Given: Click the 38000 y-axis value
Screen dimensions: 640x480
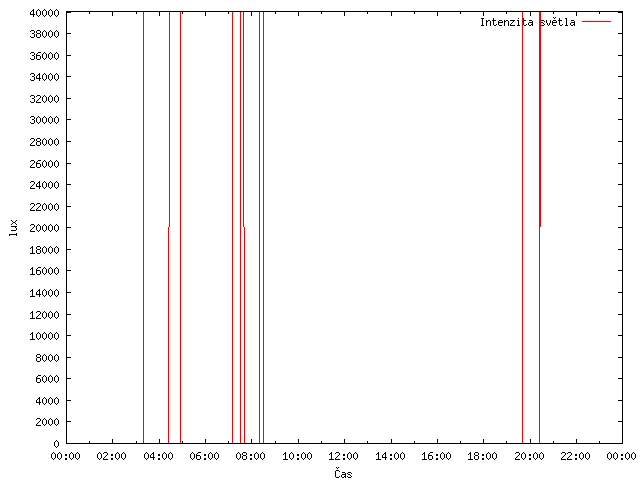Looking at the screenshot, I should 44,34.
